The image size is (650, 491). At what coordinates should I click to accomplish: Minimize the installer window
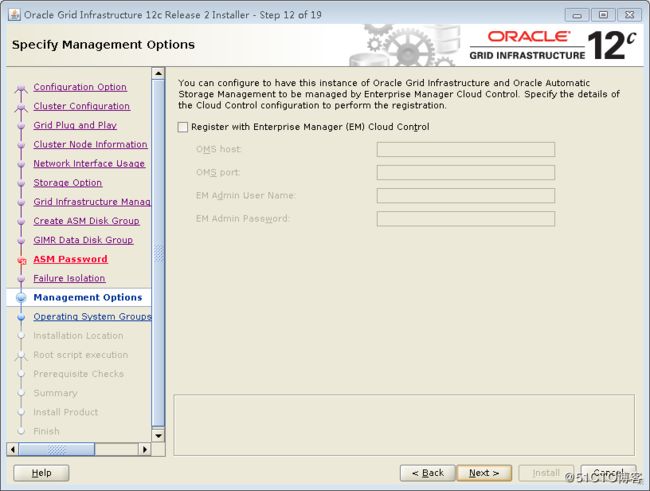click(x=577, y=15)
